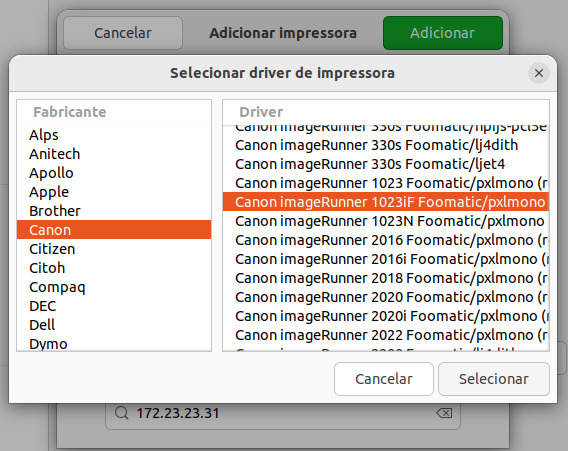Screen dimensions: 568x451
Task: Click the green Adicionar button
Action: click(443, 33)
